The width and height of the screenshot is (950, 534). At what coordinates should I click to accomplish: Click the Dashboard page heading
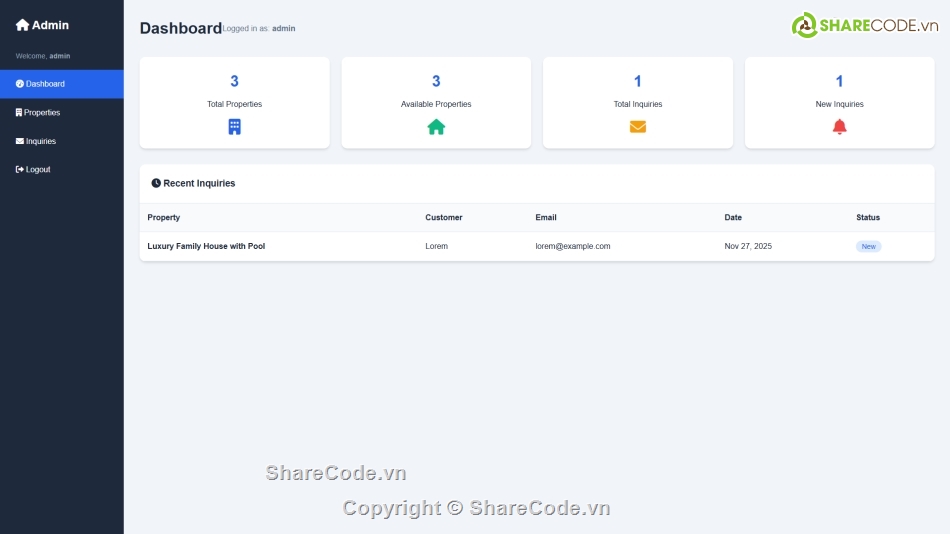(181, 28)
